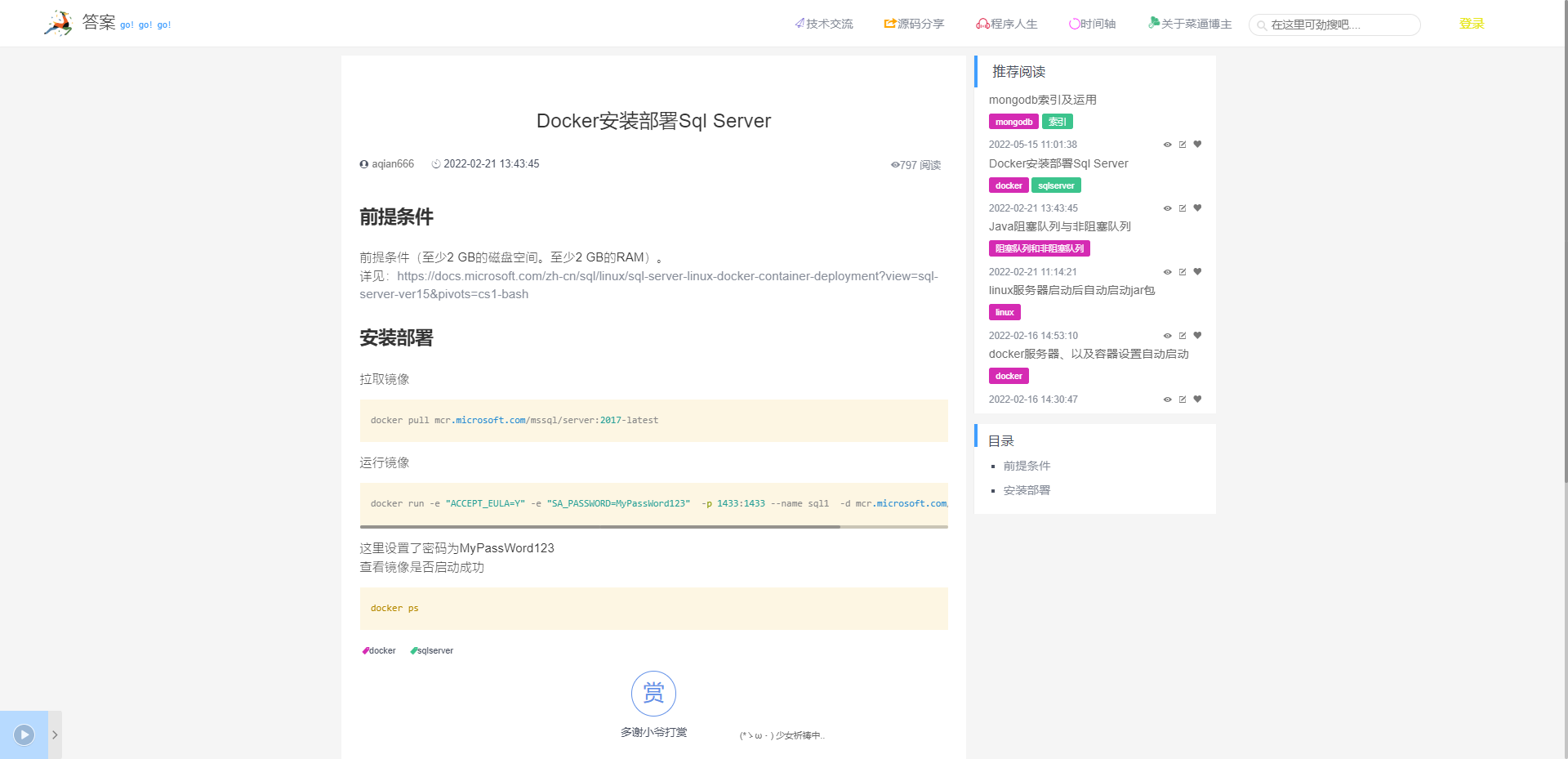1568x759 pixels.
Task: Click the search magnifier icon
Action: [x=1262, y=25]
